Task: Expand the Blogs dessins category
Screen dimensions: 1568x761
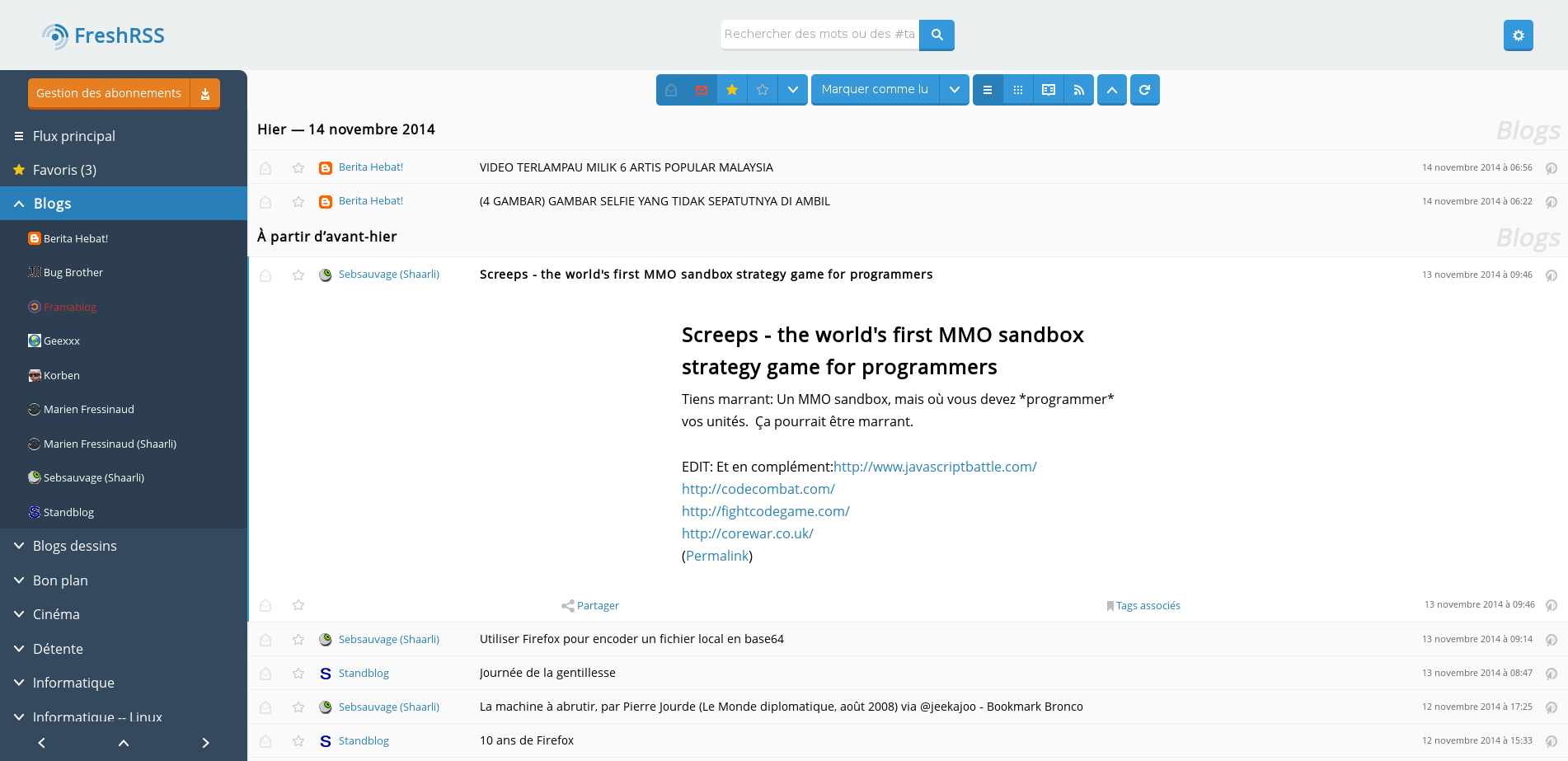Action: tap(20, 546)
